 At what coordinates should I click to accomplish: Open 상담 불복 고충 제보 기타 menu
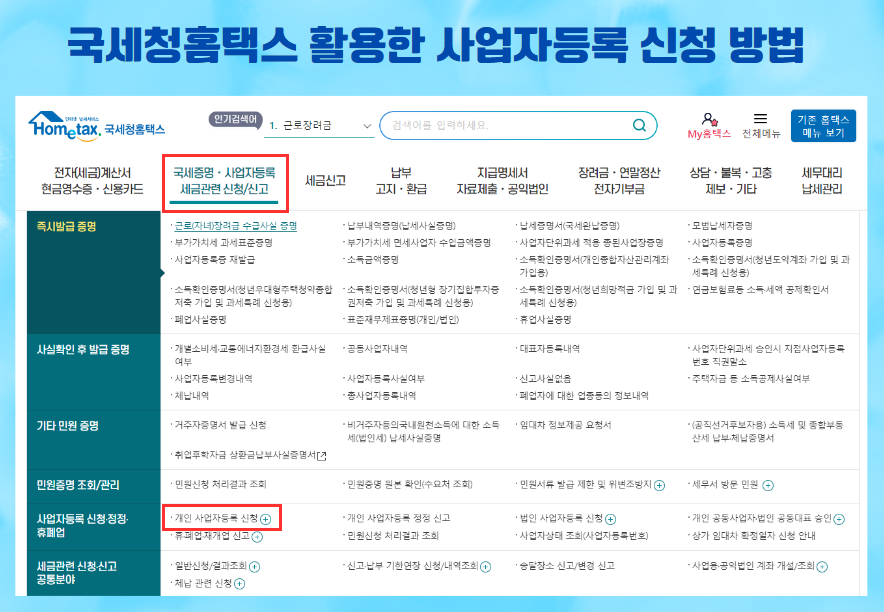[731, 180]
